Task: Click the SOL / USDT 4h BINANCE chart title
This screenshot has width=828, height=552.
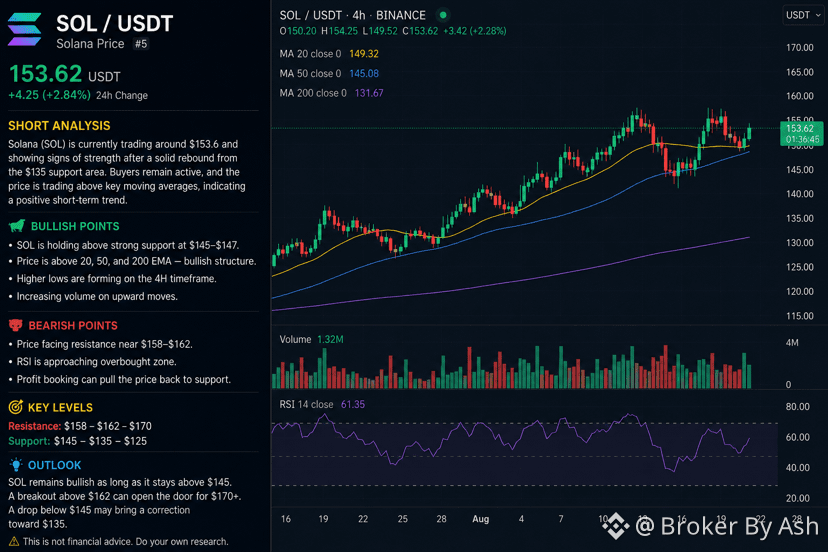Action: [352, 15]
